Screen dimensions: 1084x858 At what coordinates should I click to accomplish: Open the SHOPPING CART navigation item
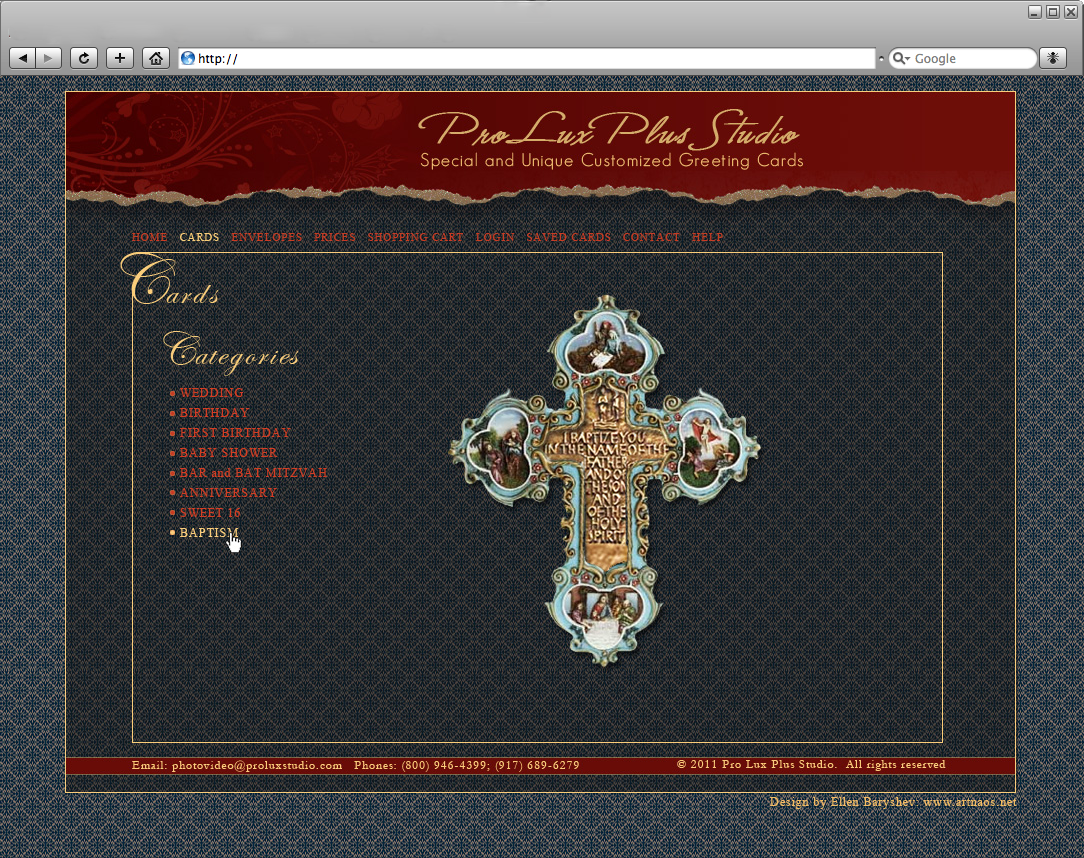pos(415,237)
